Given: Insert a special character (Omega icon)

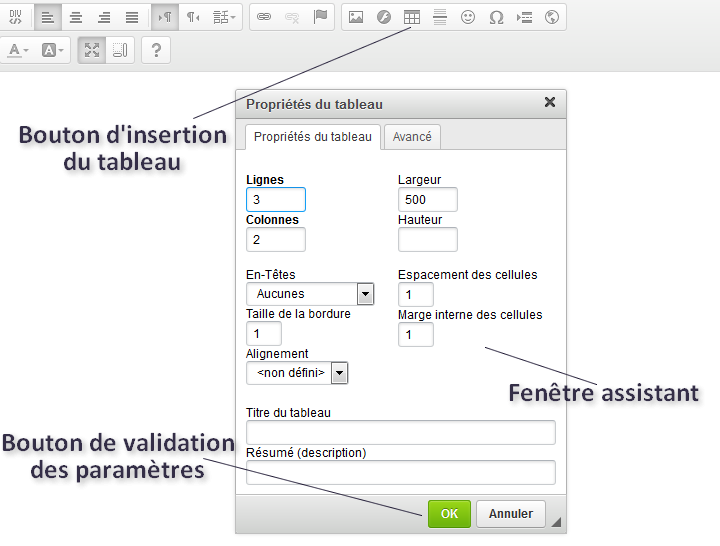Looking at the screenshot, I should 496,17.
